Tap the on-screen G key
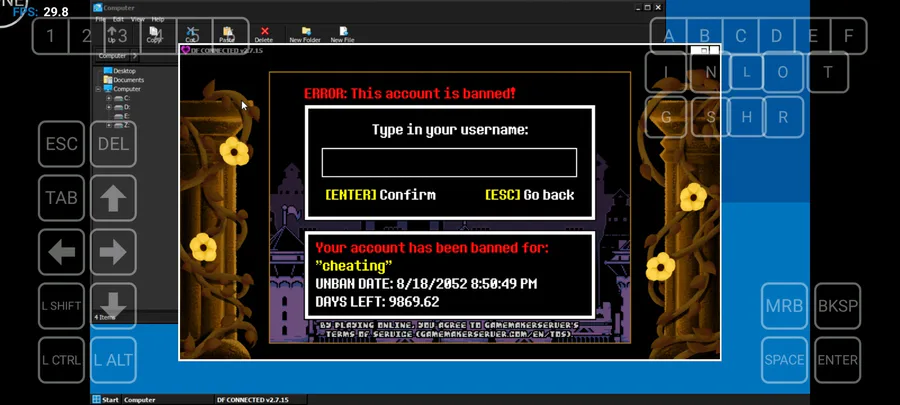This screenshot has height=405, width=900. [x=666, y=117]
